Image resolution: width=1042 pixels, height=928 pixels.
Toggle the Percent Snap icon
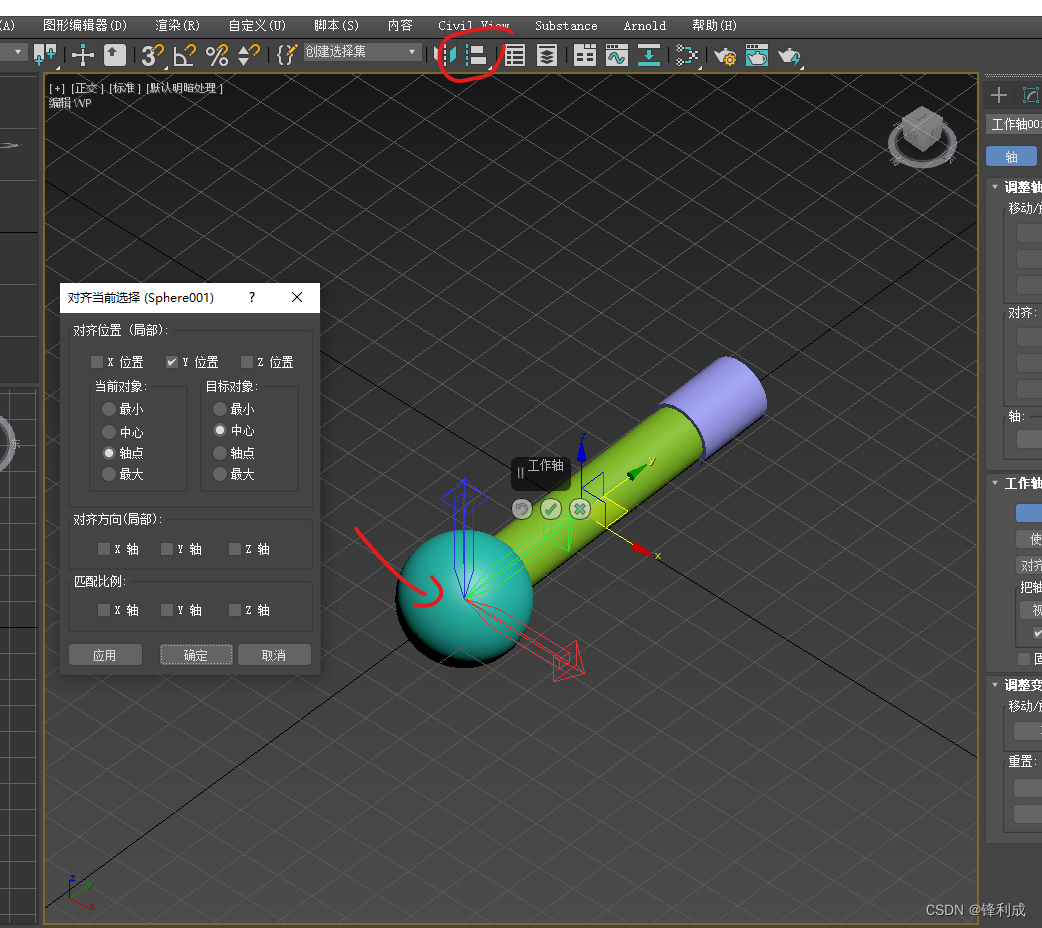[217, 55]
